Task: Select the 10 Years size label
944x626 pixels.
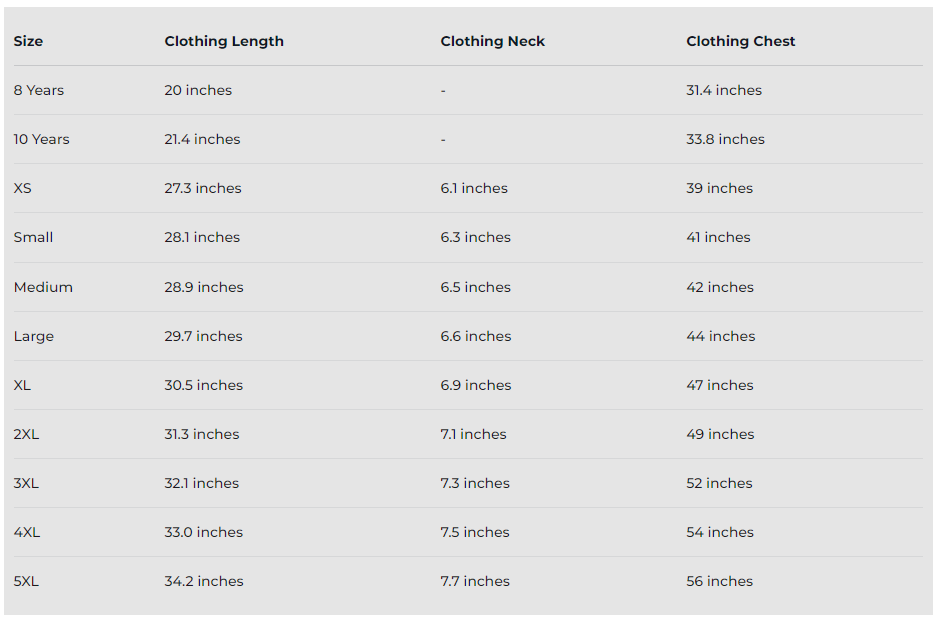Action: 42,139
